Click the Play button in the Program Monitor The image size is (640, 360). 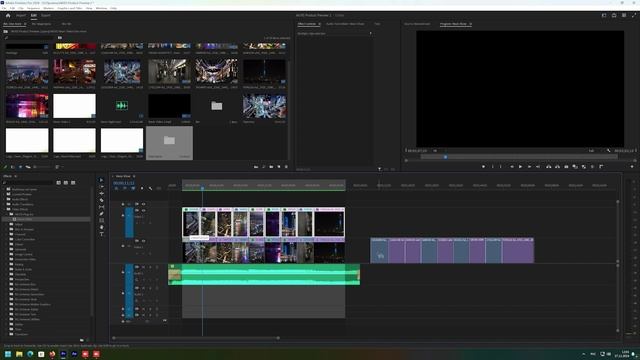click(x=520, y=167)
